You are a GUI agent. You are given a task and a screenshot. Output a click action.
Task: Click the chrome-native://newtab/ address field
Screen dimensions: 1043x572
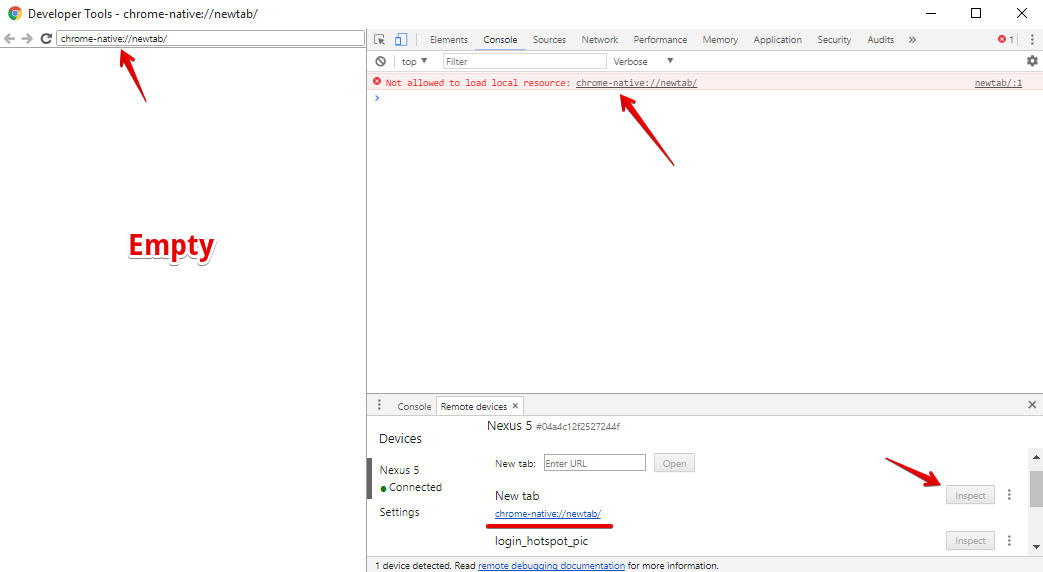tap(210, 39)
